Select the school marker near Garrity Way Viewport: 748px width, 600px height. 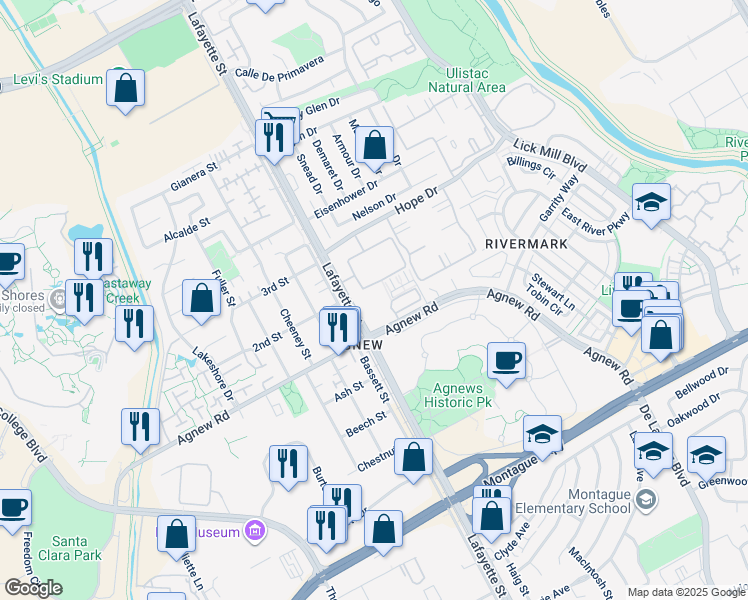[651, 203]
